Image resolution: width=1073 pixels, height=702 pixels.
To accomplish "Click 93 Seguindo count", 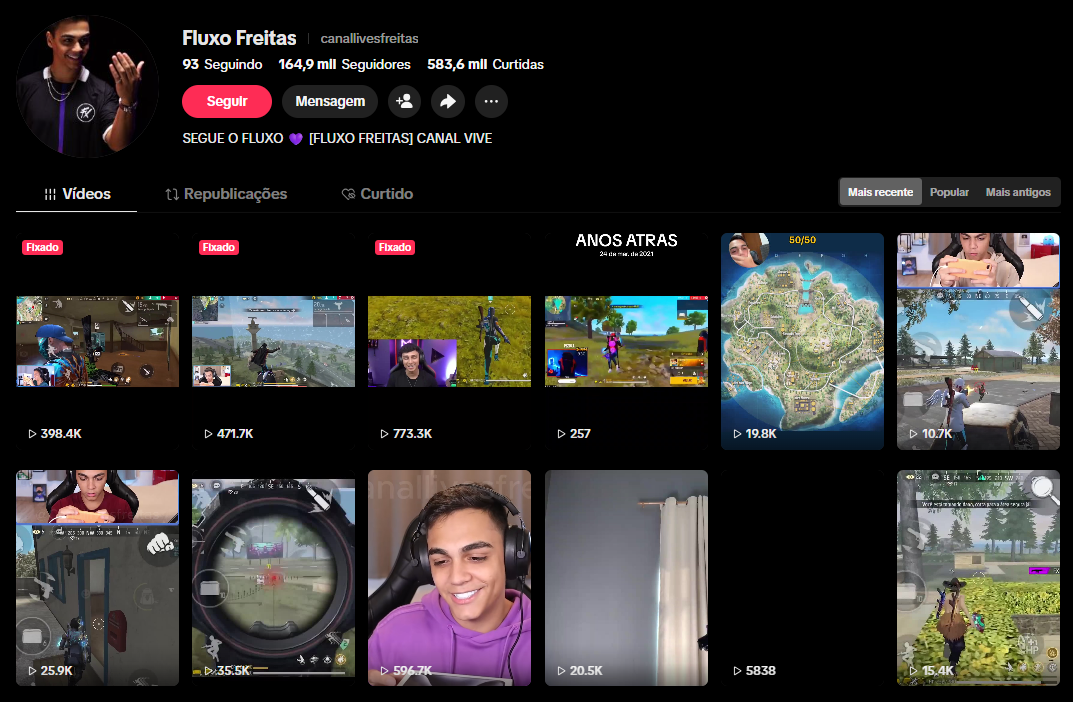I will [x=222, y=64].
